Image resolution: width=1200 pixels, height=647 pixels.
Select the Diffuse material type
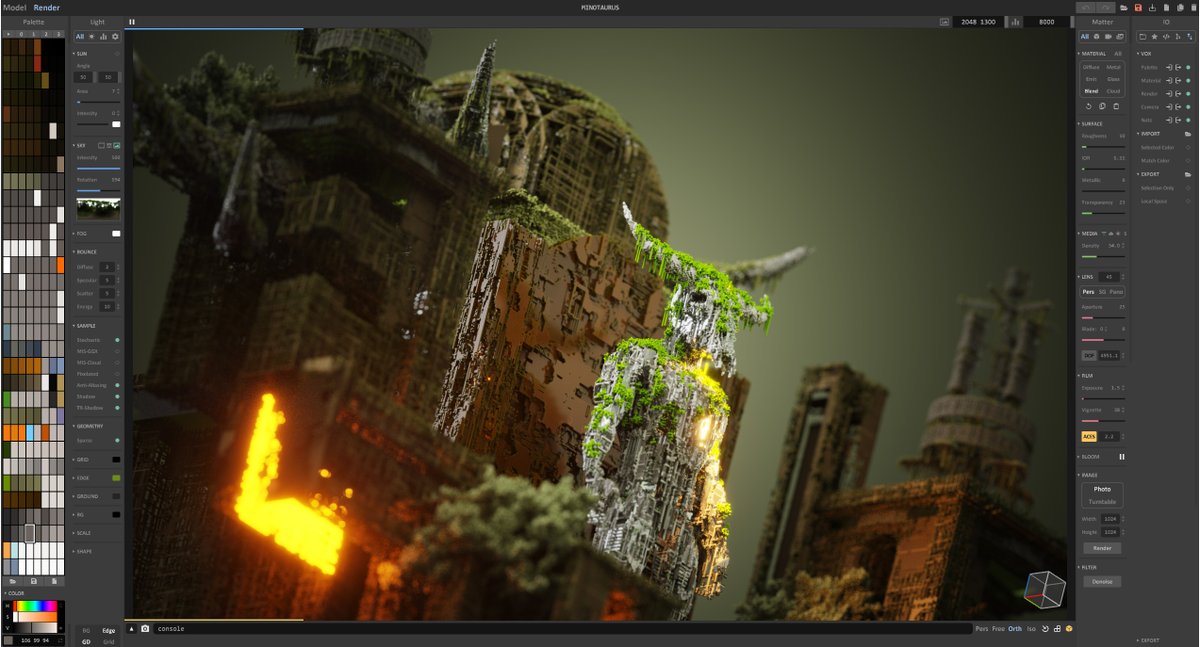(x=1091, y=67)
